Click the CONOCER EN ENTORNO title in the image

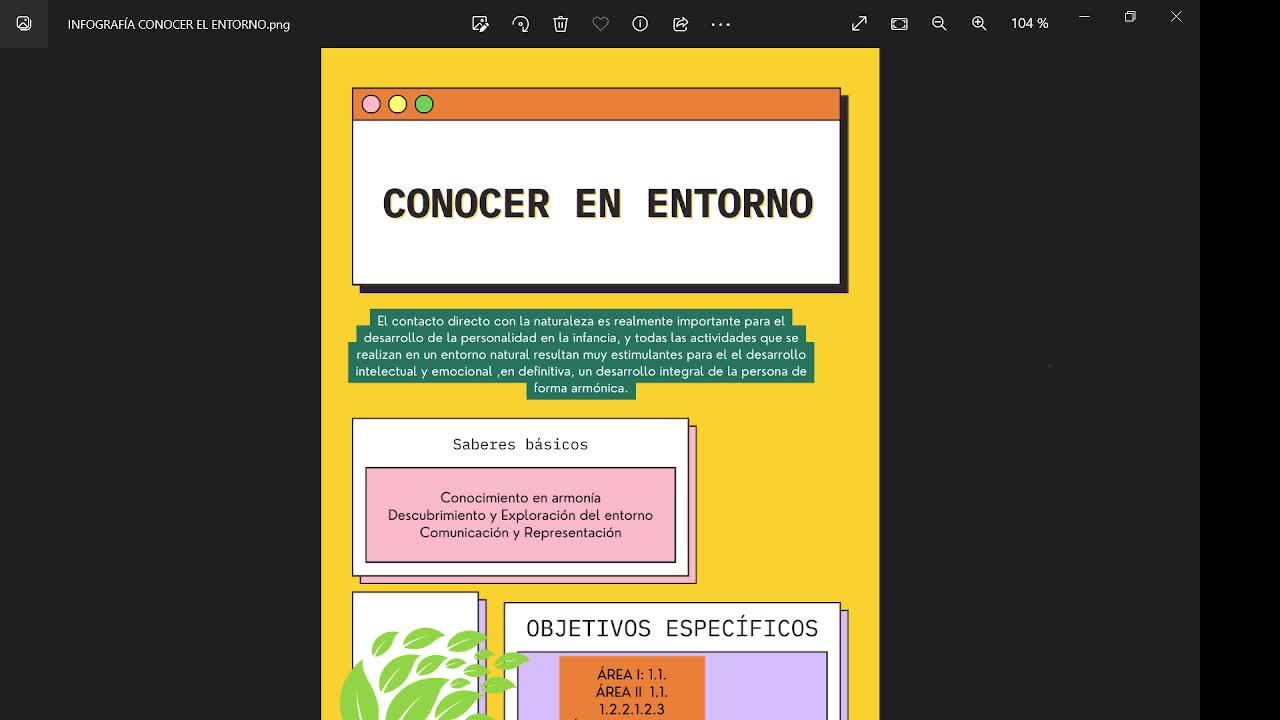(597, 203)
